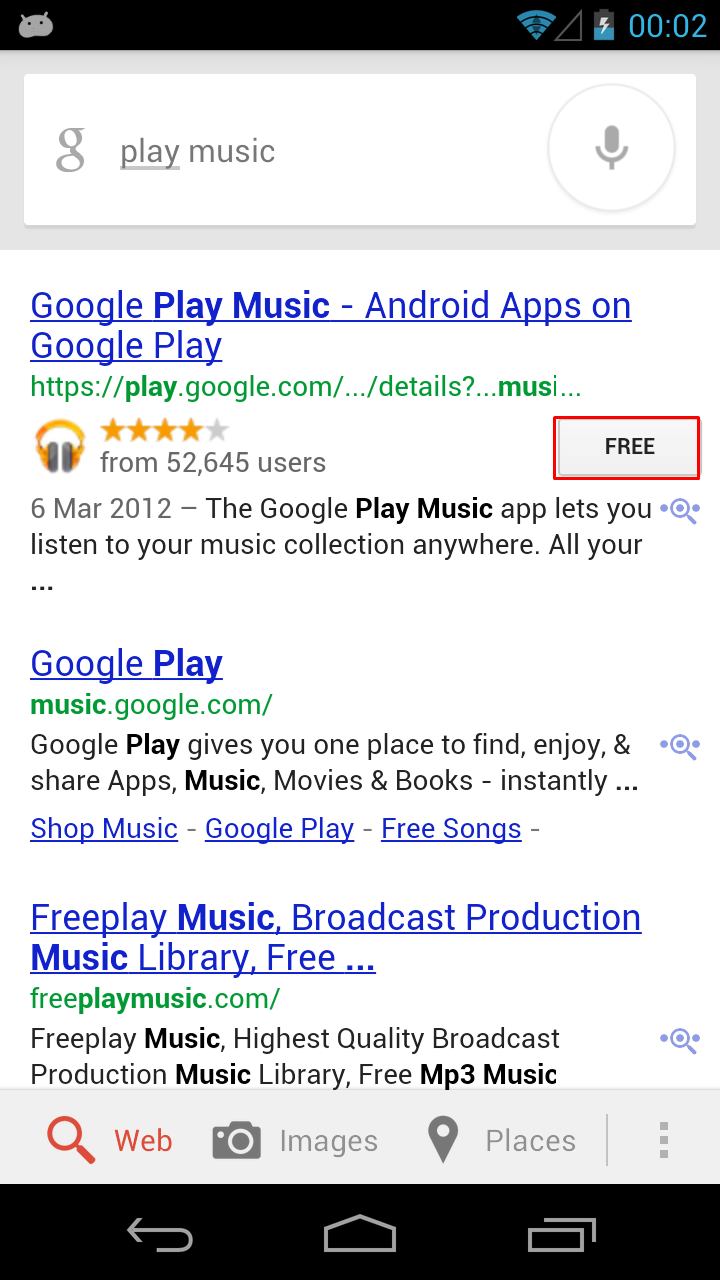
Task: Switch to the Images search tab
Action: click(x=296, y=1140)
